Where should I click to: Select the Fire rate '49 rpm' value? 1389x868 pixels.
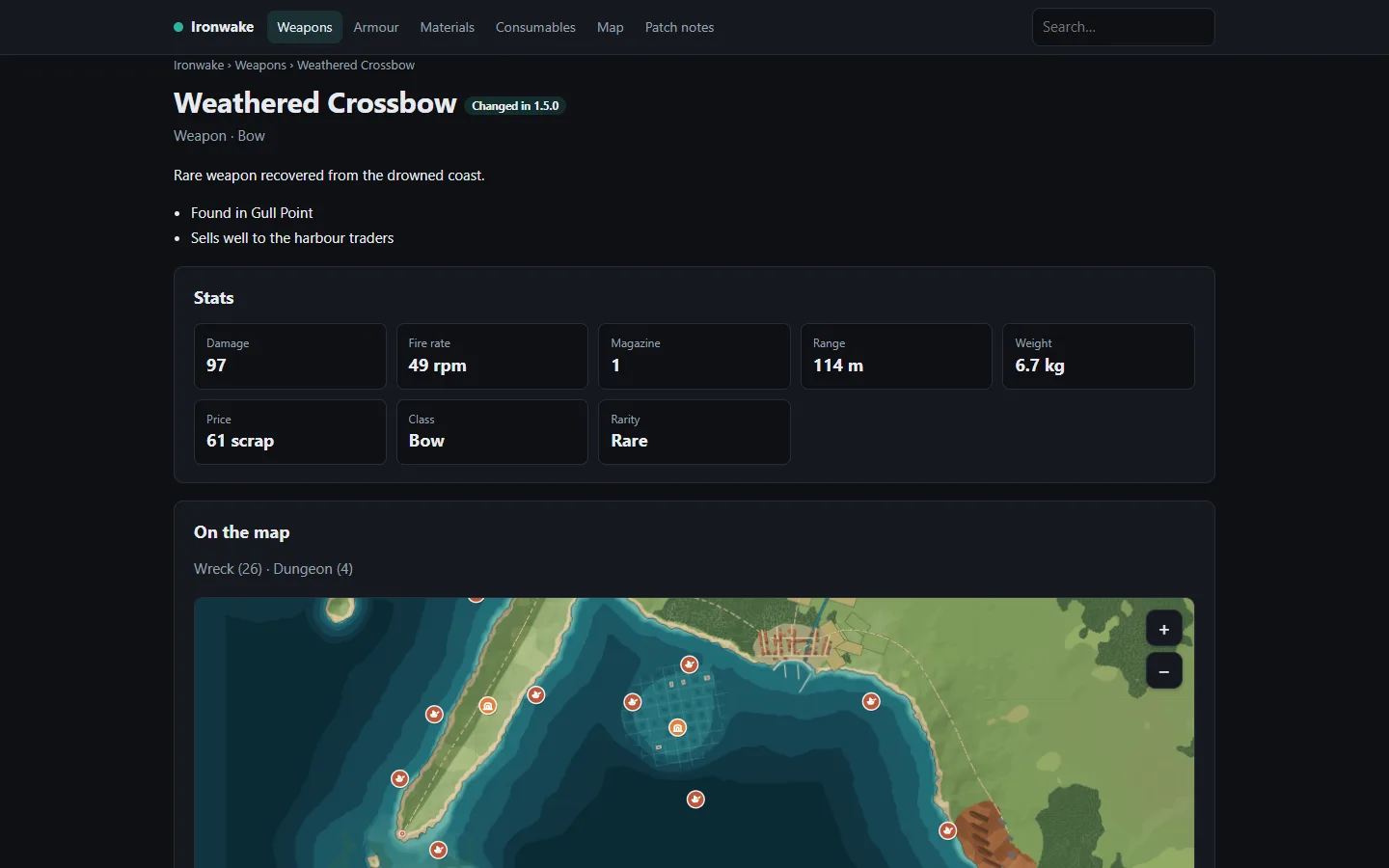438,366
